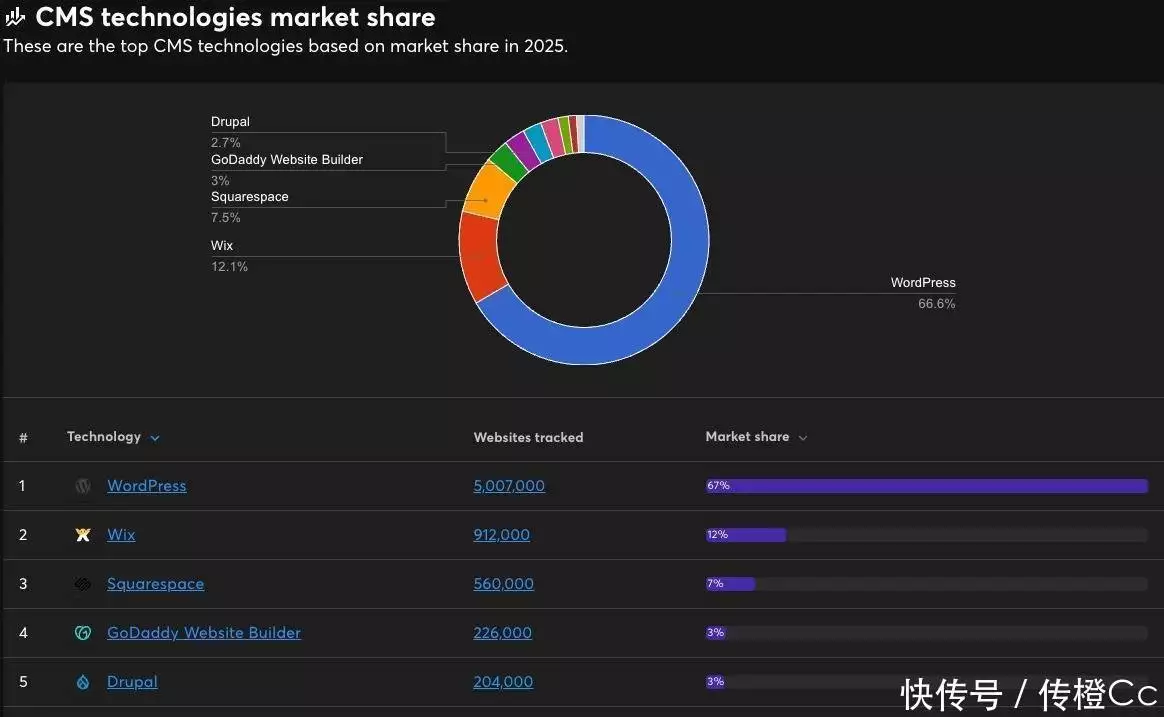
Task: Sort by Technology column chevron
Action: coord(154,438)
